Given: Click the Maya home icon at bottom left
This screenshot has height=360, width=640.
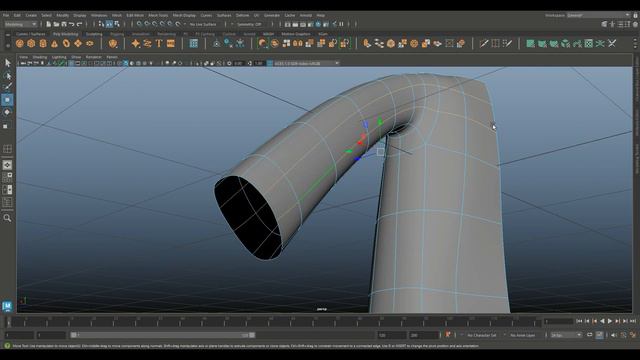Looking at the screenshot, I should [7, 306].
